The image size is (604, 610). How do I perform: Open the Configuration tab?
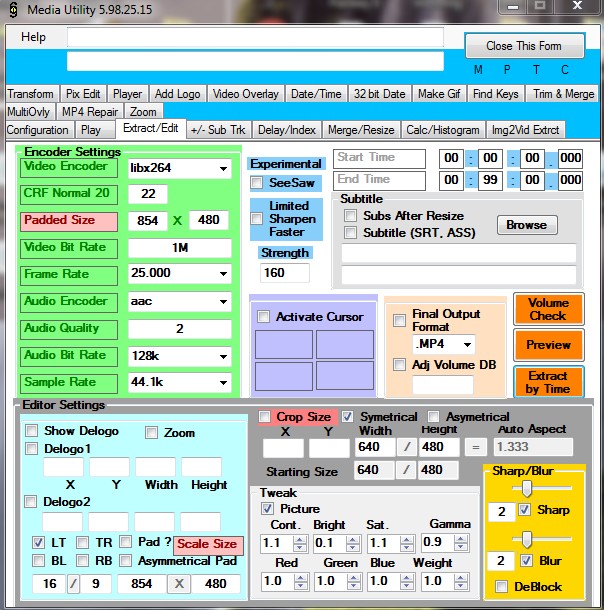[x=38, y=130]
